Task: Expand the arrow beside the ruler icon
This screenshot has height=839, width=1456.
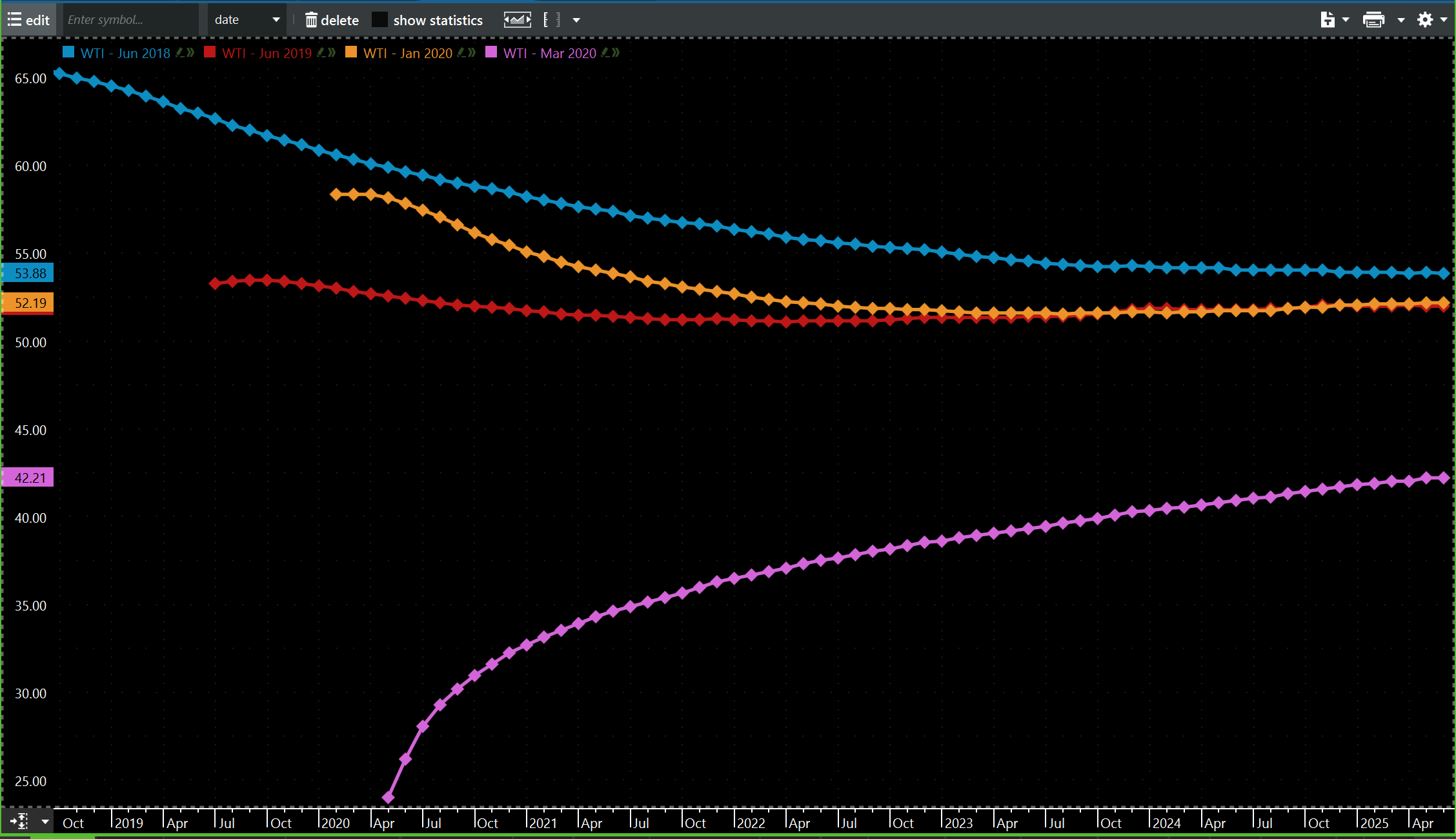Action: (x=576, y=20)
